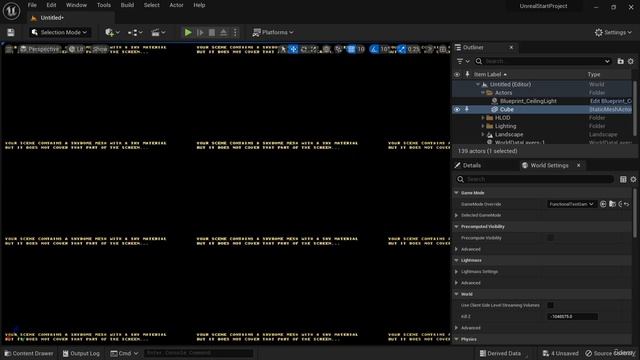Open the Platforms dropdown

273,32
